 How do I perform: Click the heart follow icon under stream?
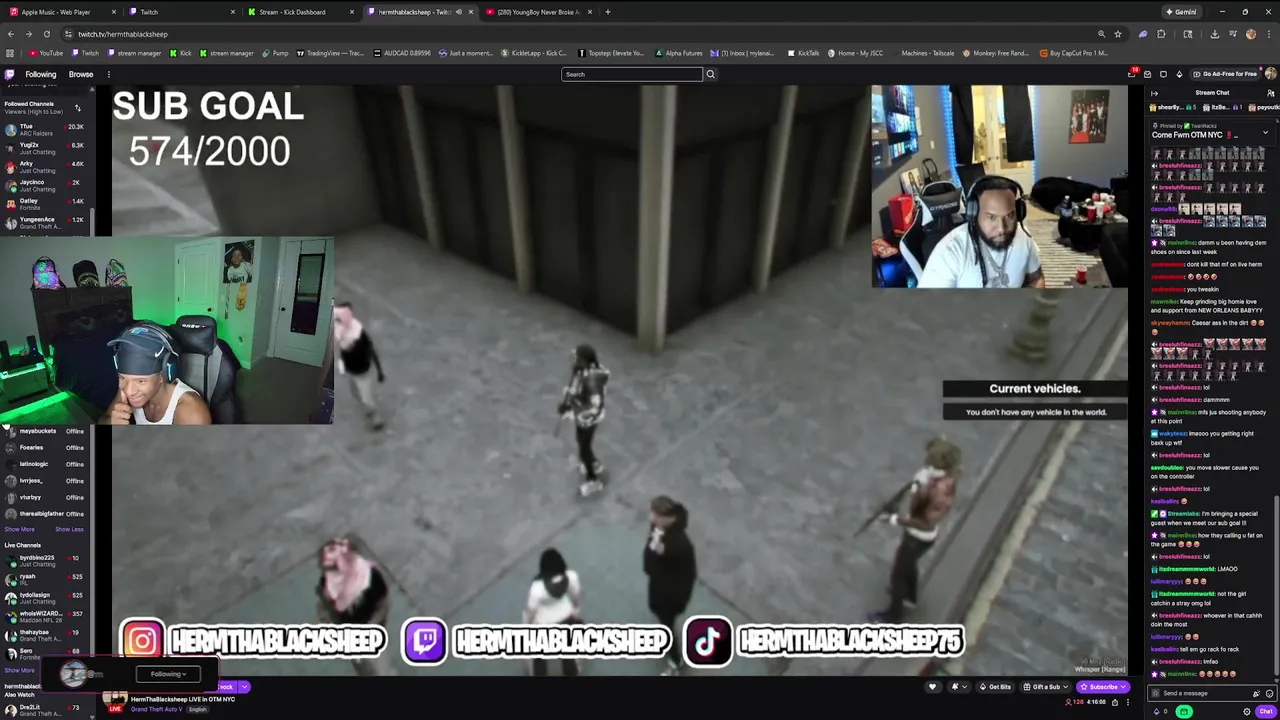tap(932, 687)
